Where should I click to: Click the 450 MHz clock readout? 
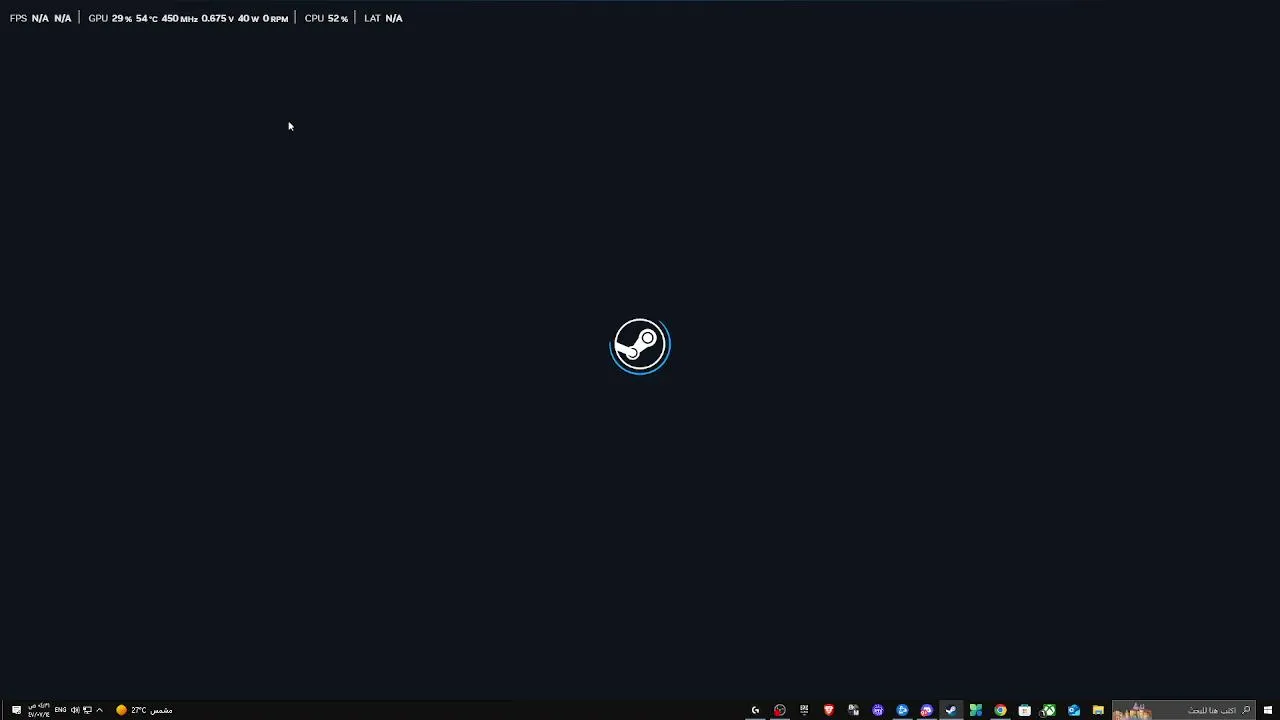(180, 18)
